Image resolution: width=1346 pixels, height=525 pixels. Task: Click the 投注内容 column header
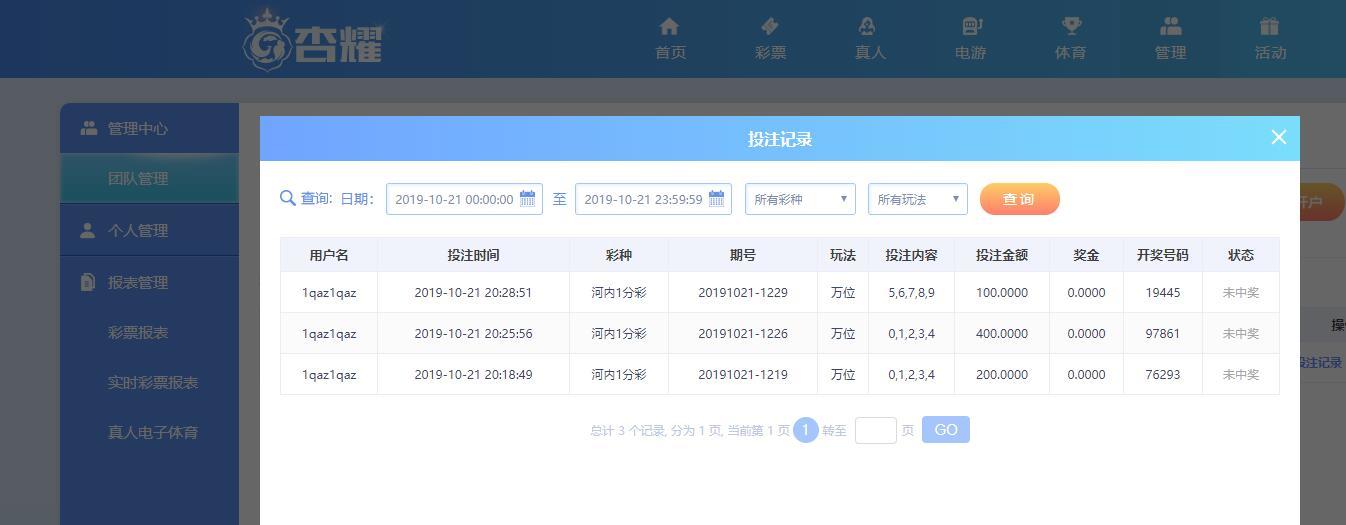click(x=911, y=255)
